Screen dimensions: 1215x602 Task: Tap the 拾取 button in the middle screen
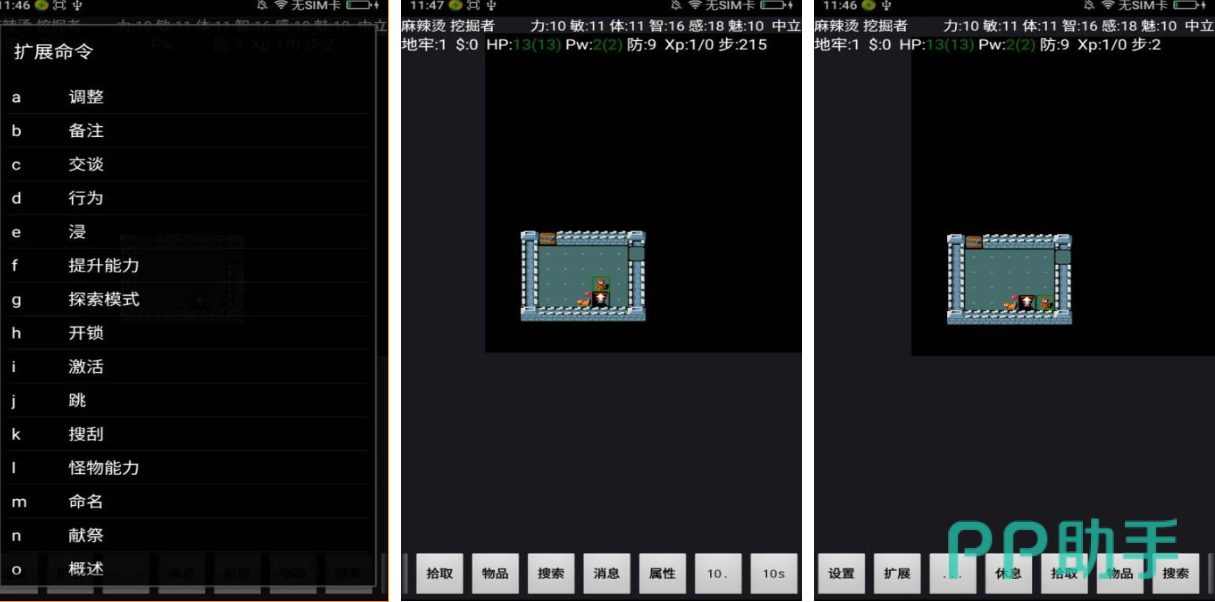440,573
